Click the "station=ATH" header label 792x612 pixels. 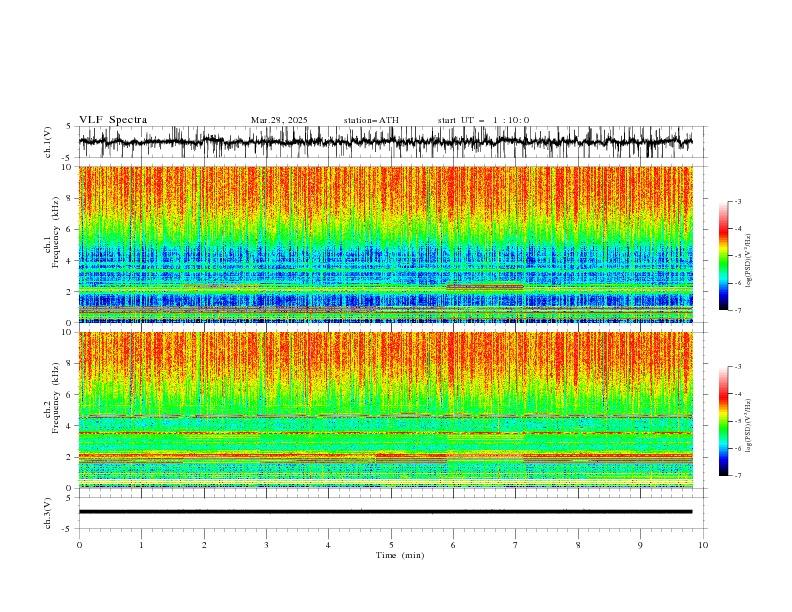click(371, 120)
